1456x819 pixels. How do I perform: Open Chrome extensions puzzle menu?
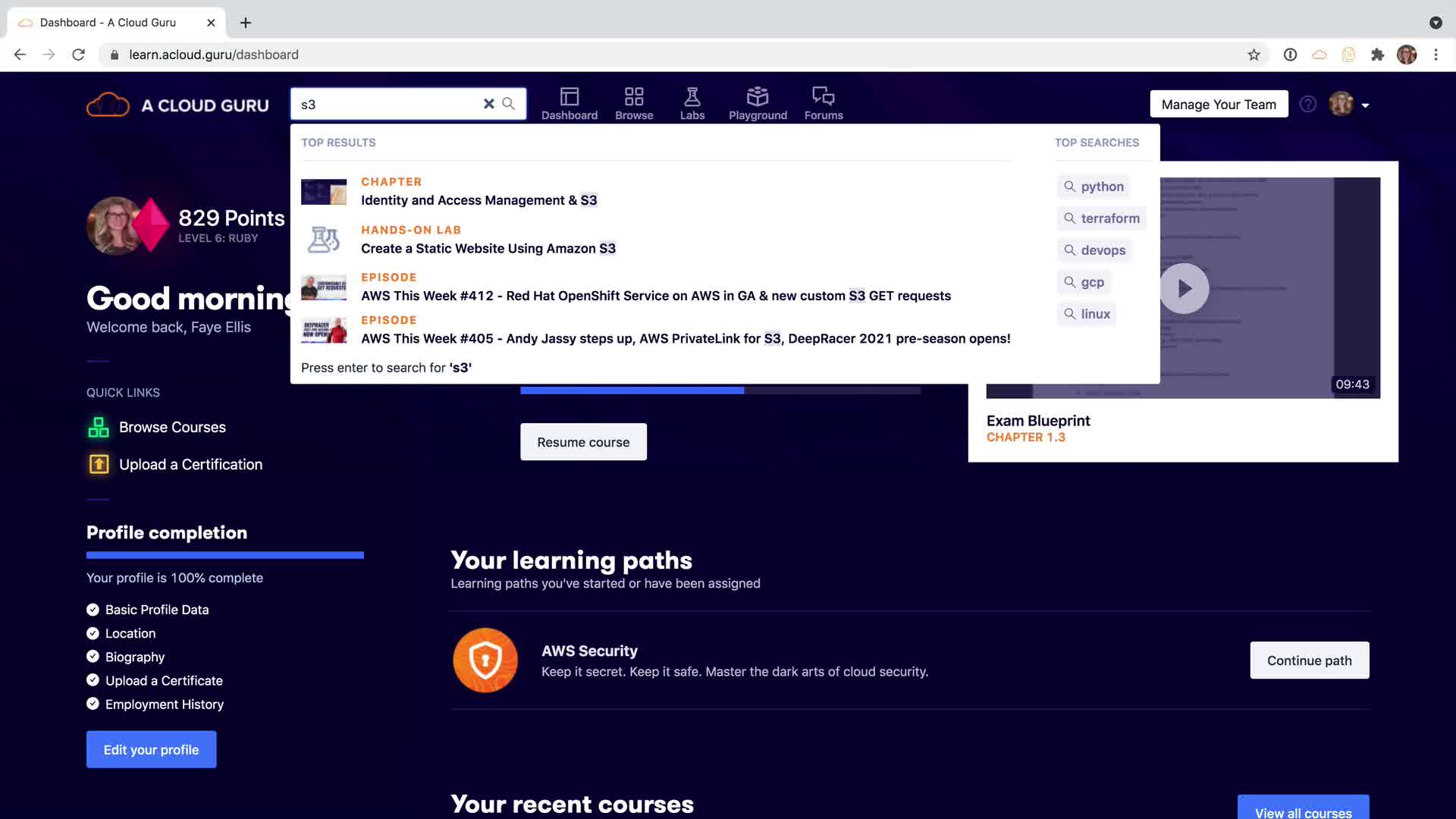tap(1377, 55)
